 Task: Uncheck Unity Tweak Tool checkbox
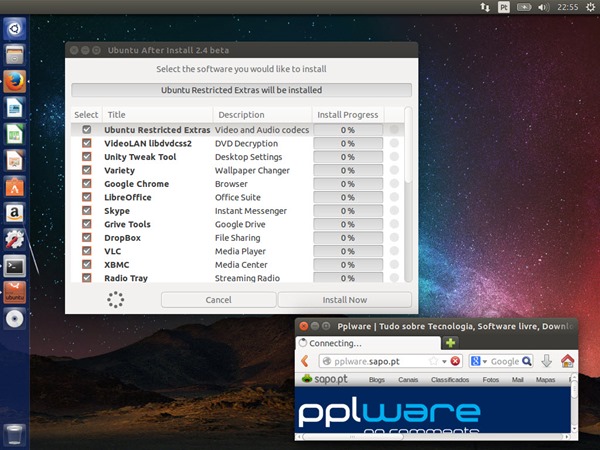point(87,156)
